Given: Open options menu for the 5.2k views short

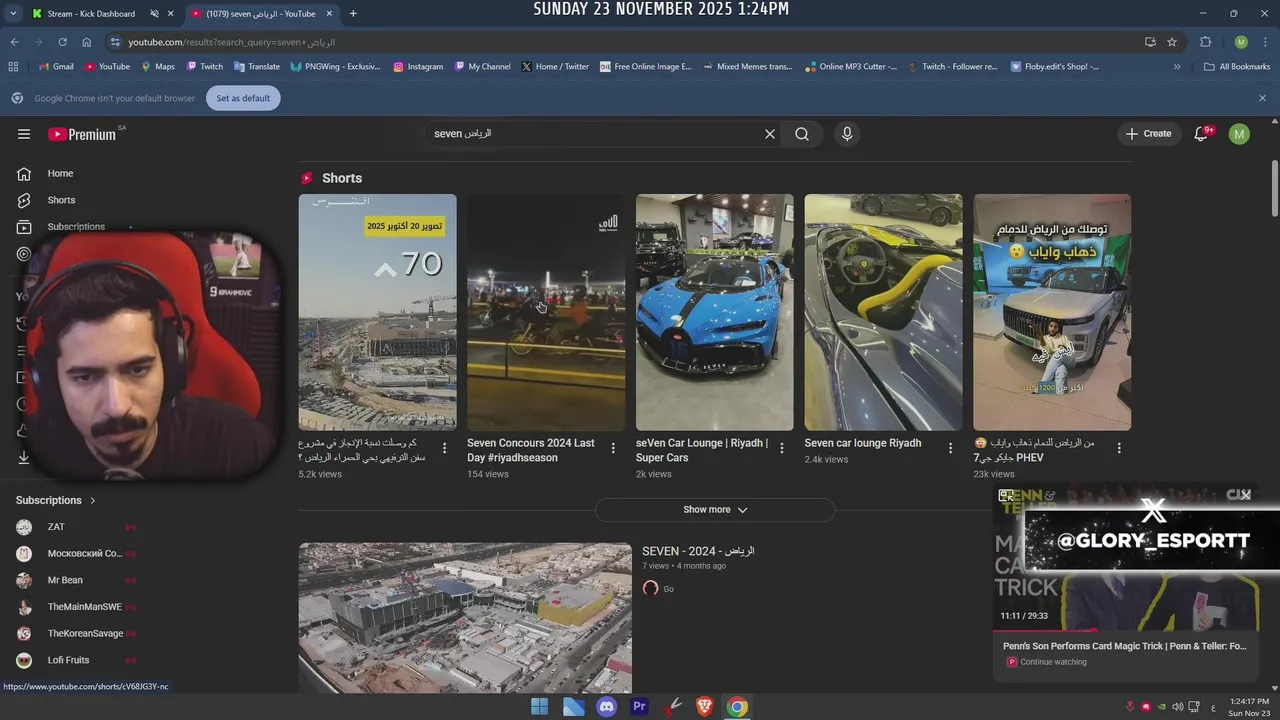Looking at the screenshot, I should (445, 448).
